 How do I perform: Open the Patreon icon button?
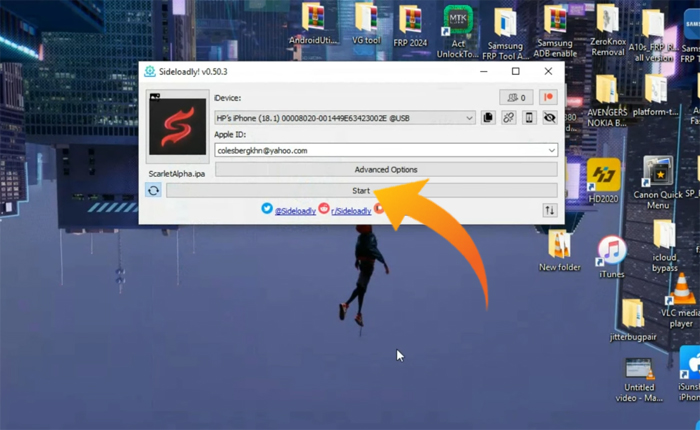pyautogui.click(x=548, y=97)
